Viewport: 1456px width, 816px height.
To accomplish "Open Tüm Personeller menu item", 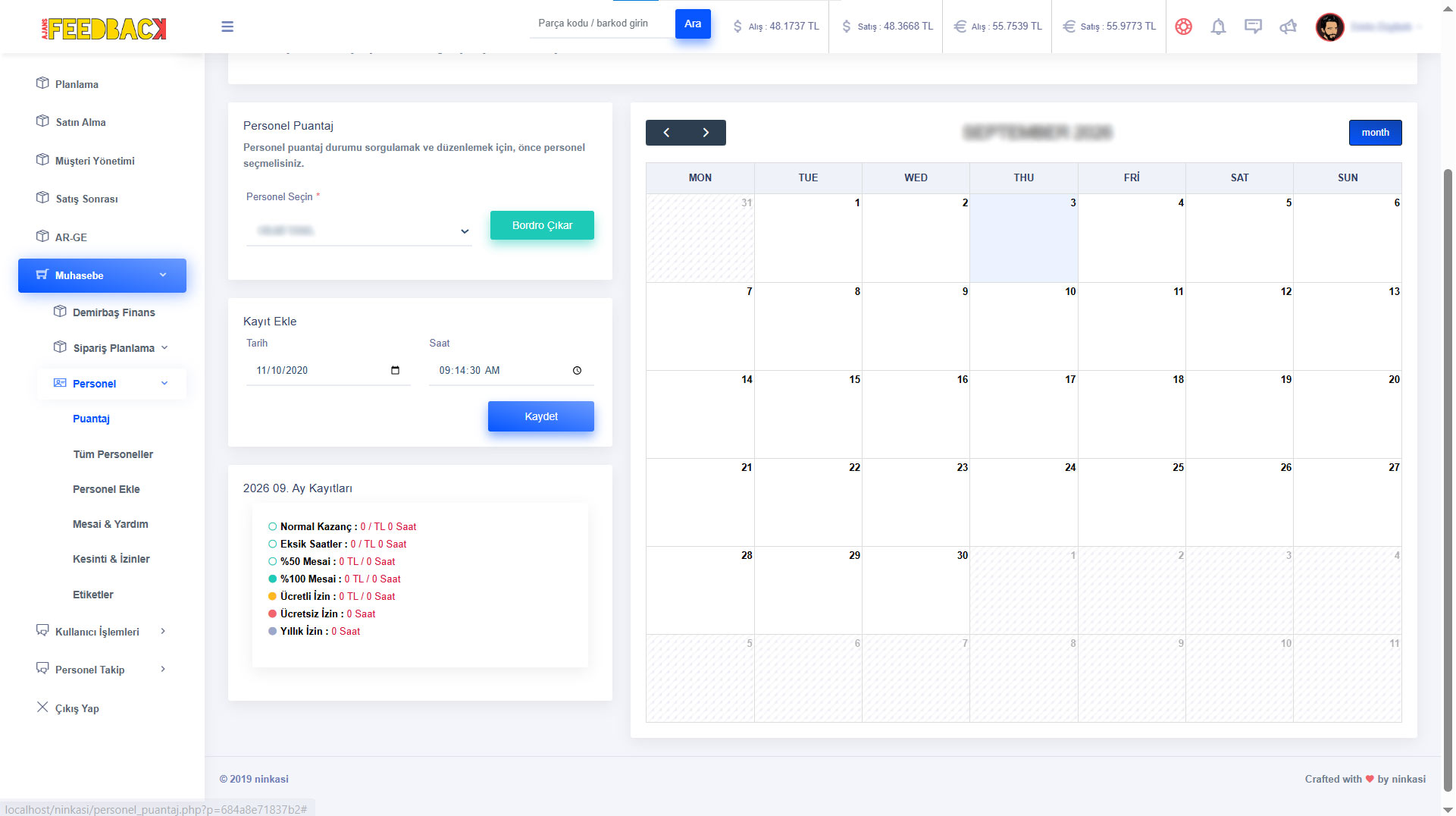I will click(x=113, y=454).
